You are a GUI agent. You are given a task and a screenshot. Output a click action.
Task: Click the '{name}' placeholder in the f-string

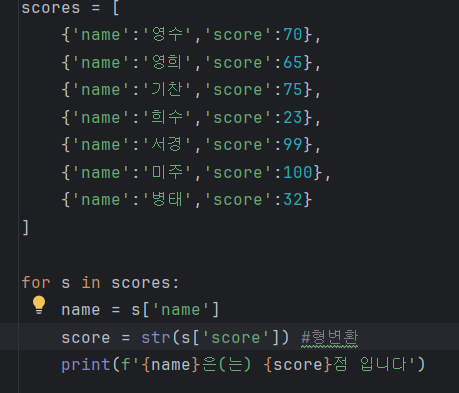pos(171,365)
